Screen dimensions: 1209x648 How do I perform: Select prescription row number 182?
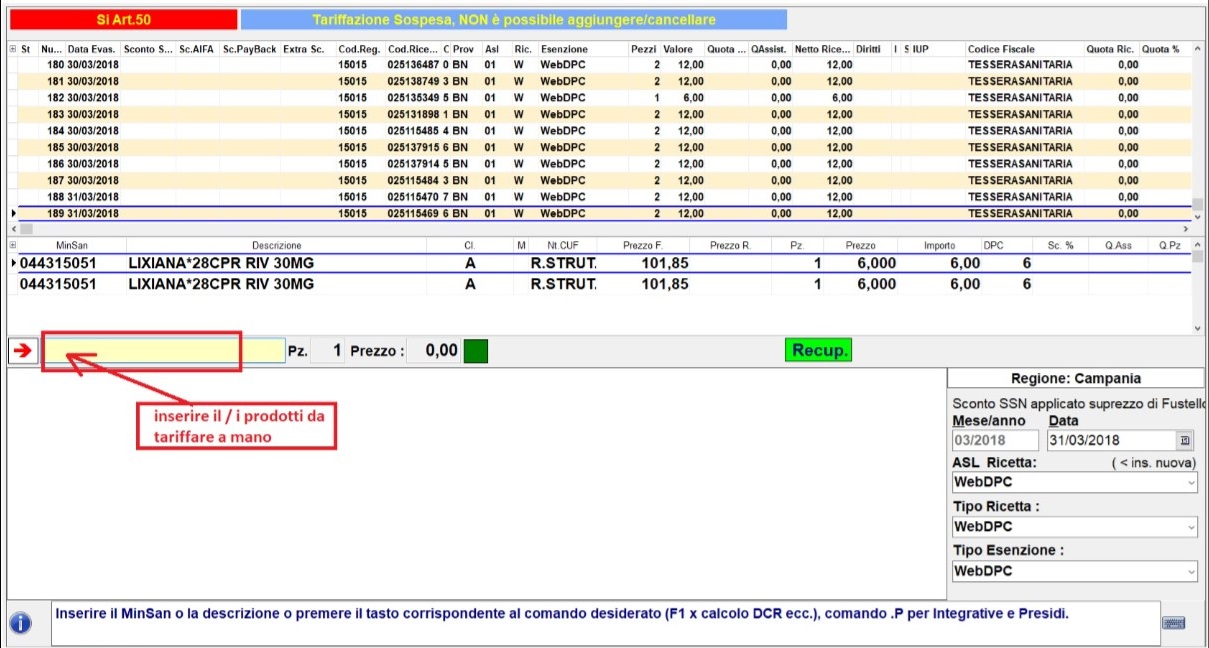(x=90, y=98)
